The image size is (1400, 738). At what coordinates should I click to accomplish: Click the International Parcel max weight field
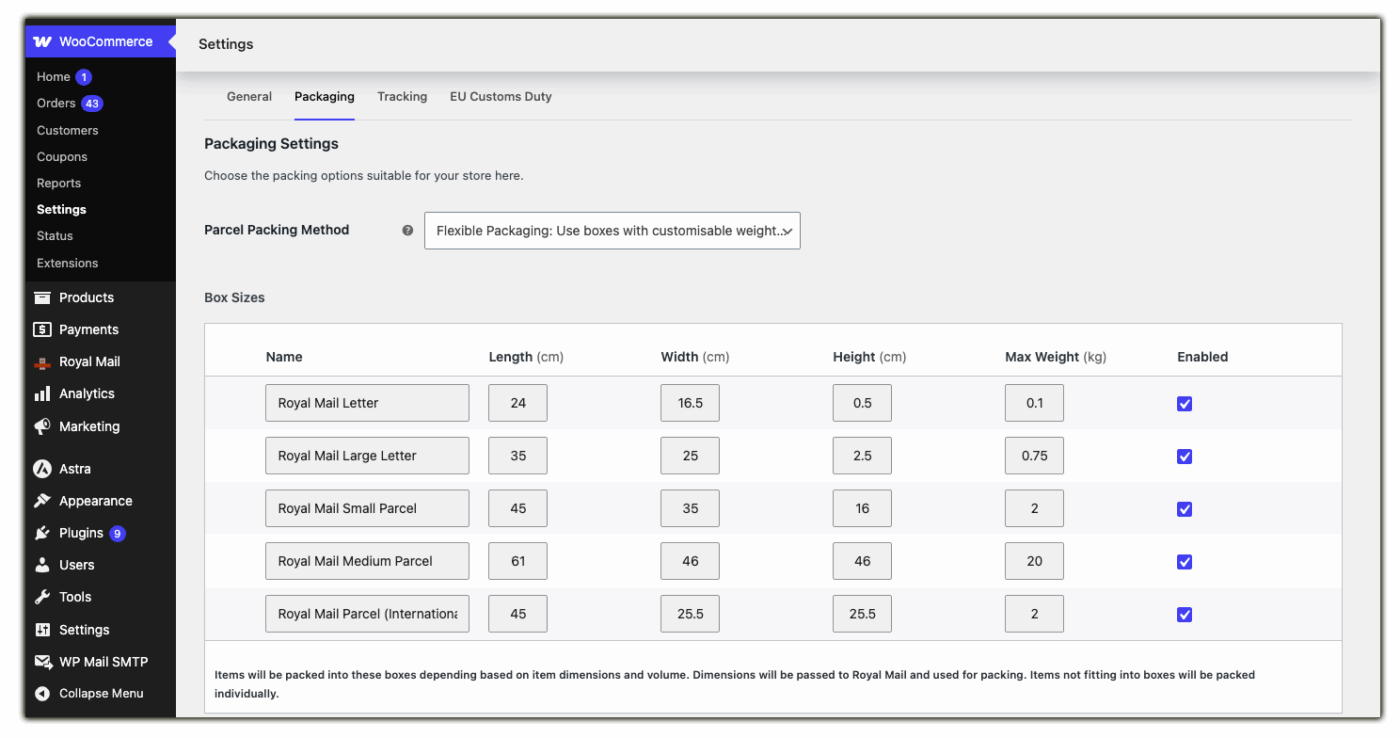(1034, 614)
